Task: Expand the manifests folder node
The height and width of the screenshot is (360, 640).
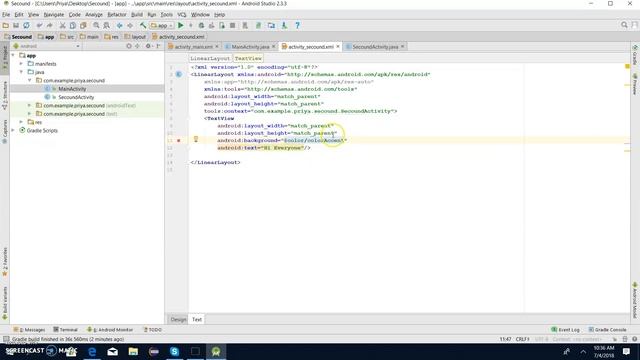Action: (x=22, y=64)
